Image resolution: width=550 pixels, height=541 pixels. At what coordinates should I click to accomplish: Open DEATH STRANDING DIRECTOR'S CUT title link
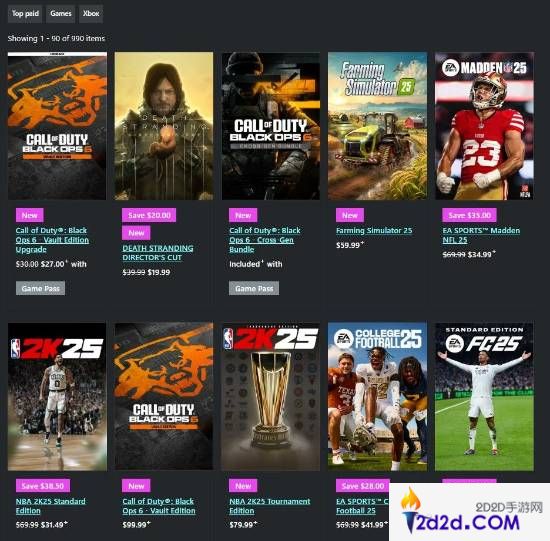point(158,253)
